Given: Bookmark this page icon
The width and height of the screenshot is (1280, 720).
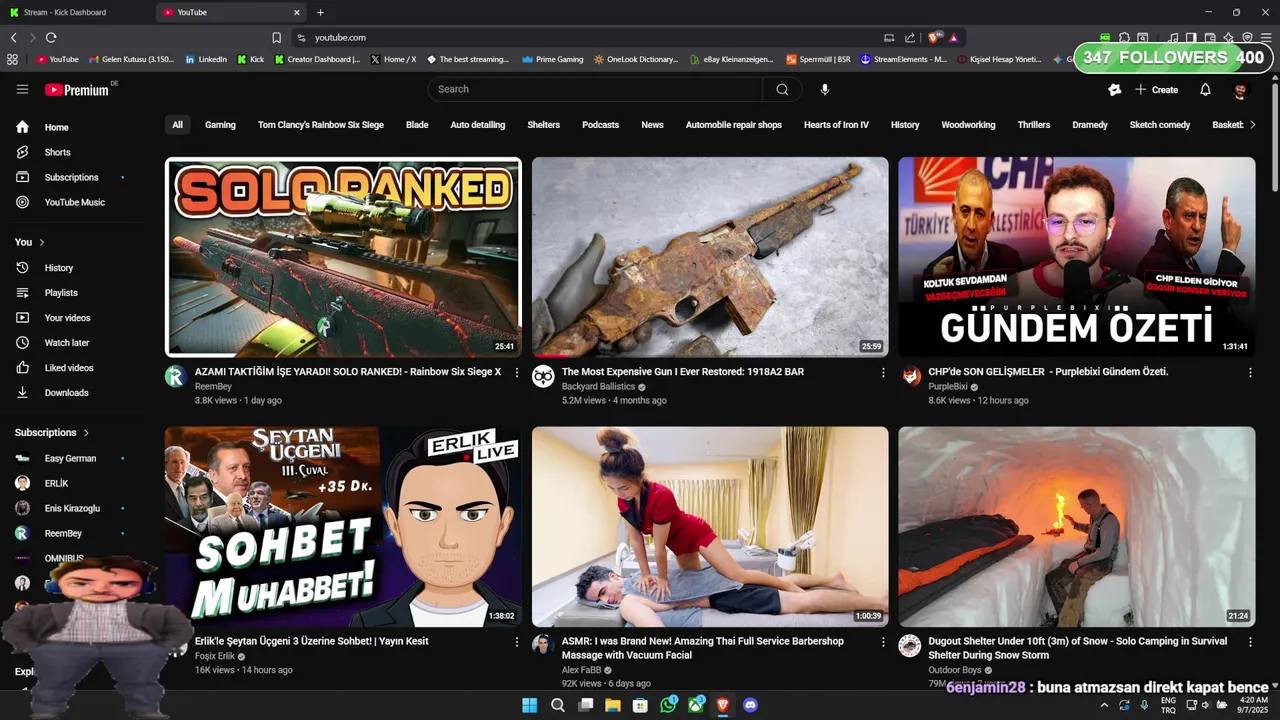Looking at the screenshot, I should pos(277,38).
